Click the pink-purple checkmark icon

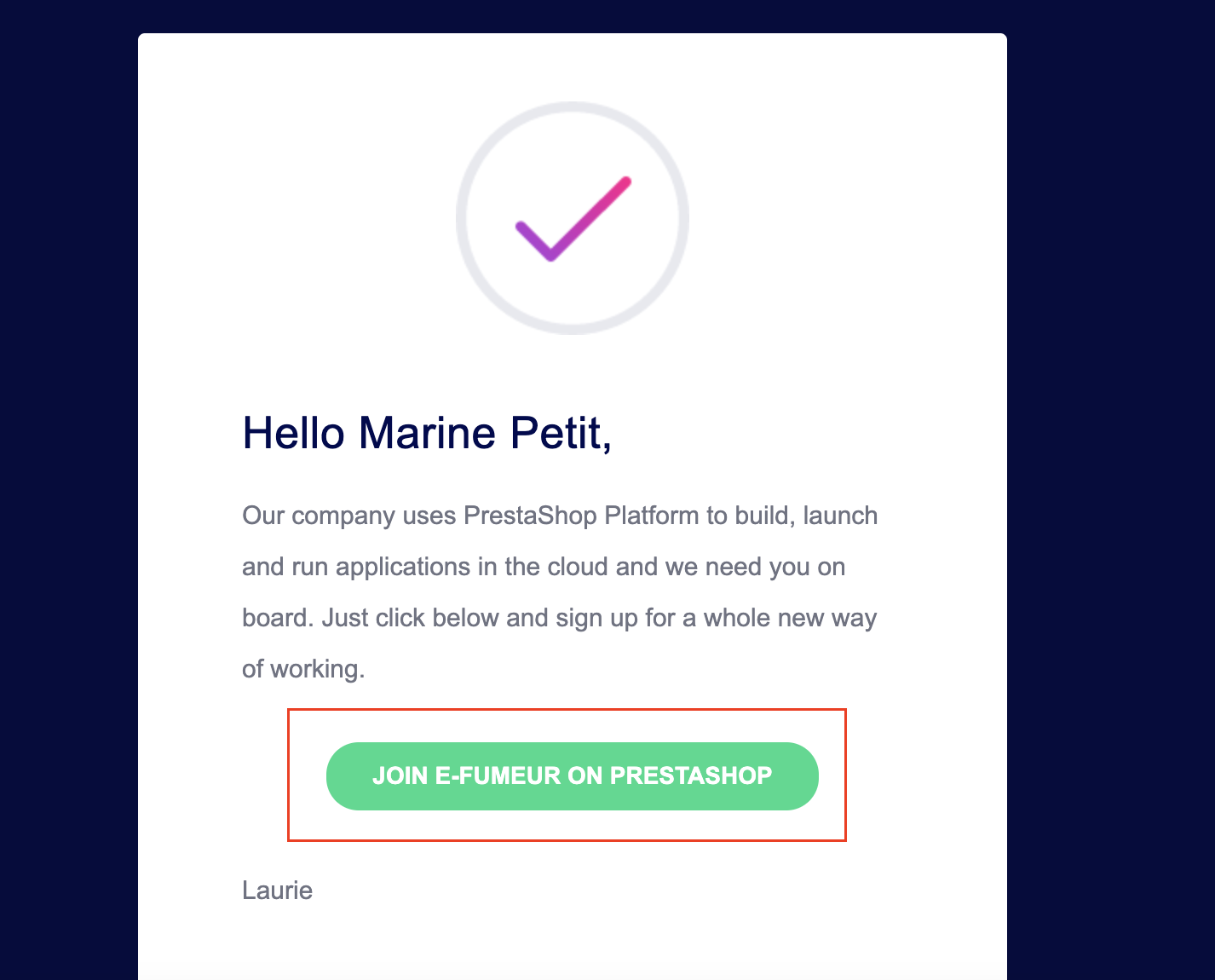(x=573, y=219)
